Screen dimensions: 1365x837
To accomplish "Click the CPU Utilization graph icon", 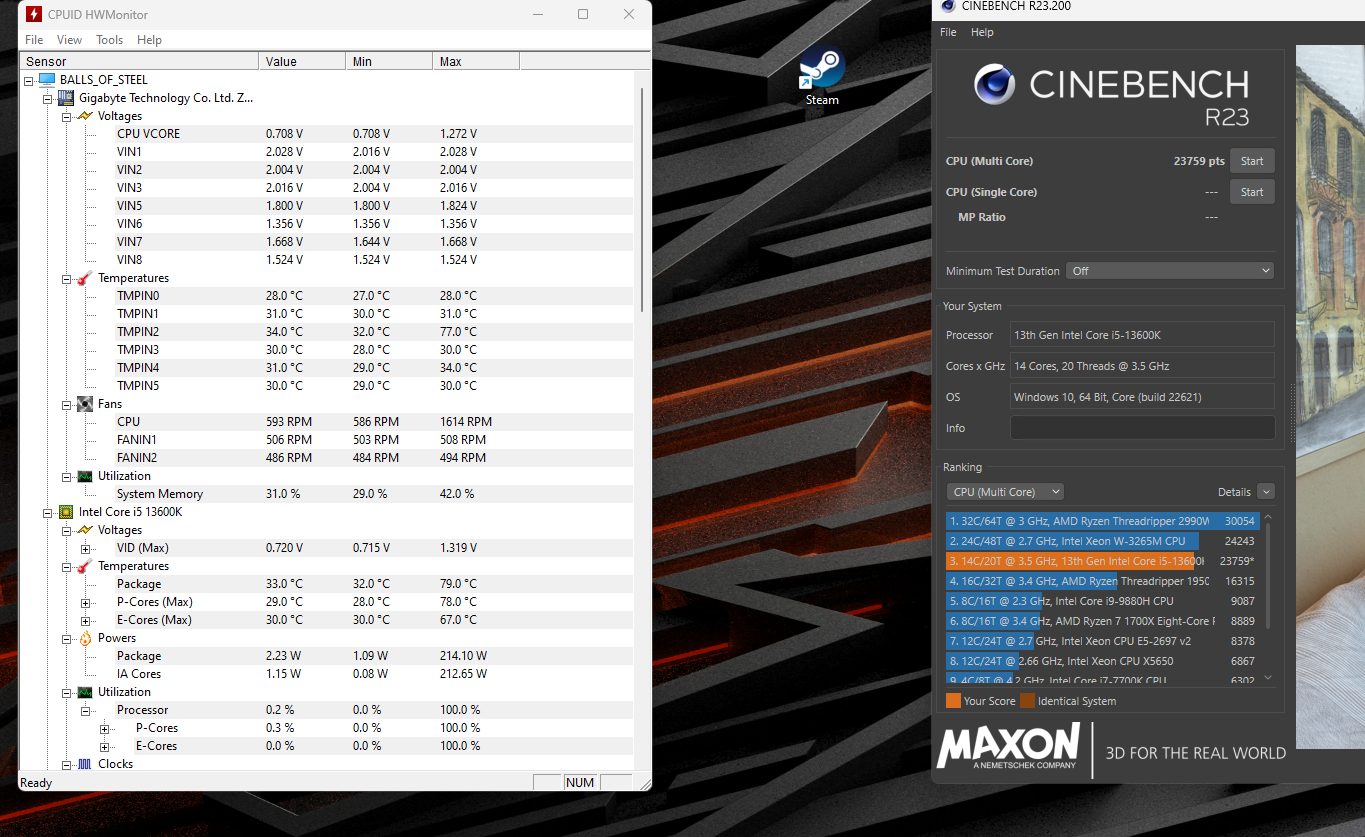I will 85,692.
